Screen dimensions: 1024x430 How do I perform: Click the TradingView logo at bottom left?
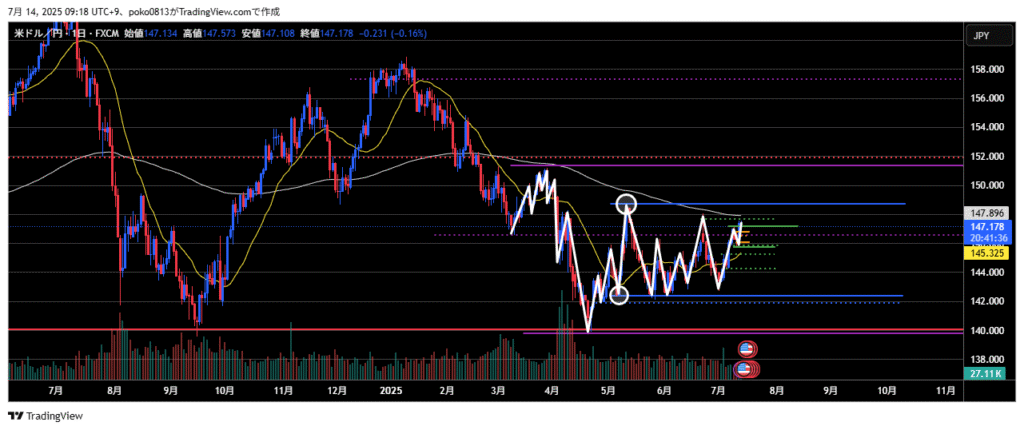pos(46,416)
